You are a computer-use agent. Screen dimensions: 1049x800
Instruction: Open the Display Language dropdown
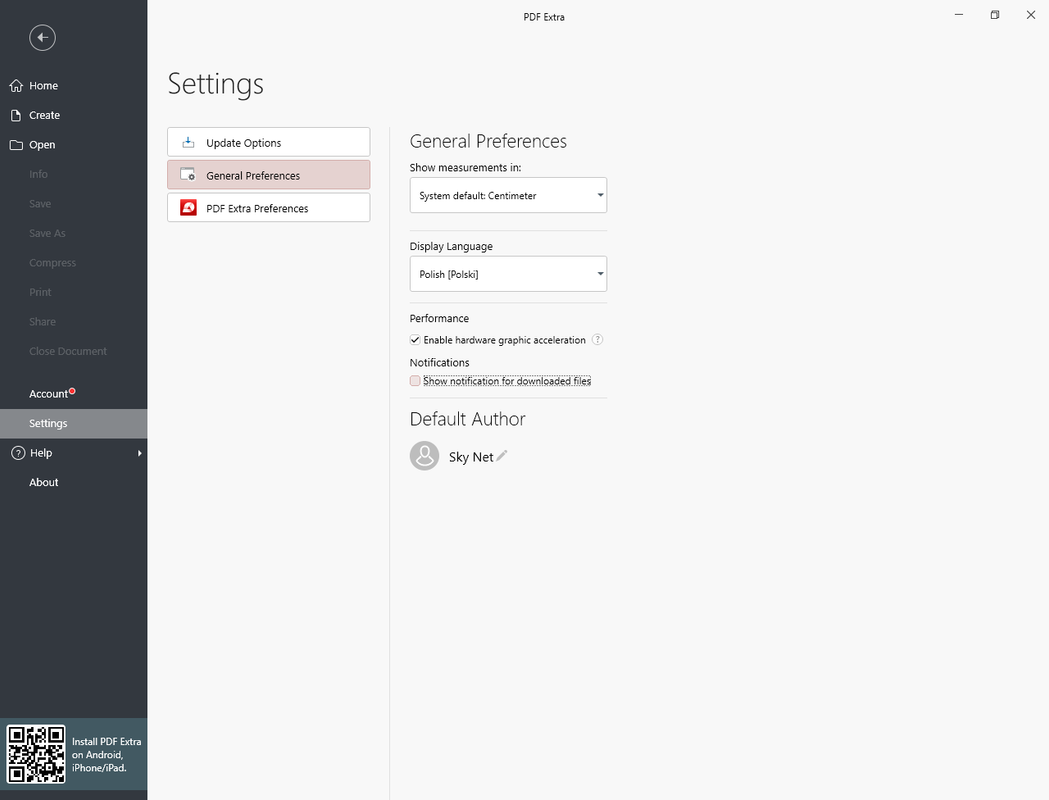coord(508,274)
